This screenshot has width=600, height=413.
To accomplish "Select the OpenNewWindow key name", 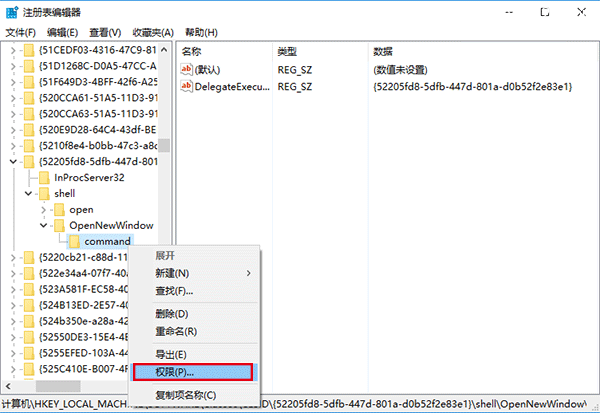I will tap(111, 225).
